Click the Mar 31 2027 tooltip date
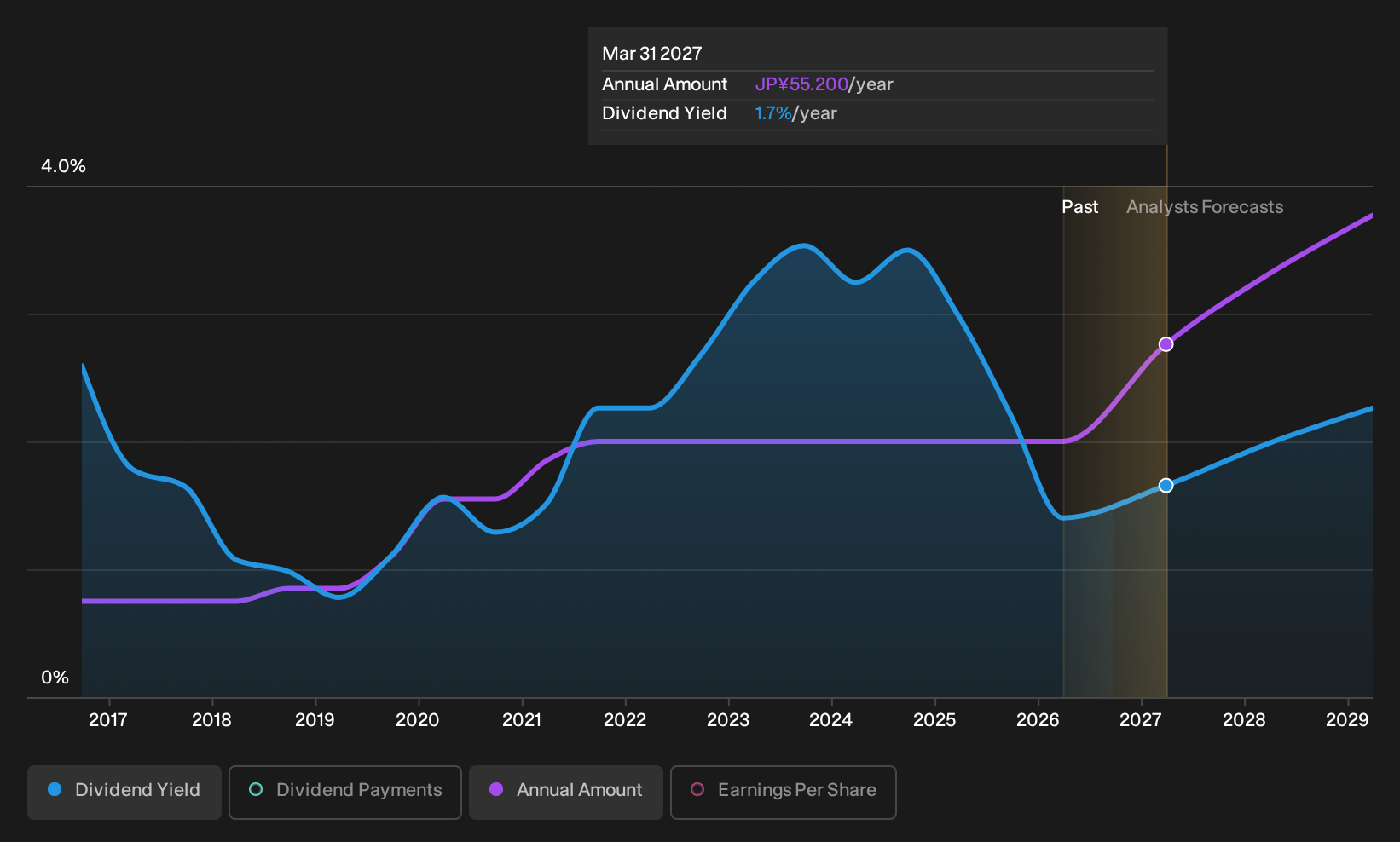 (652, 54)
